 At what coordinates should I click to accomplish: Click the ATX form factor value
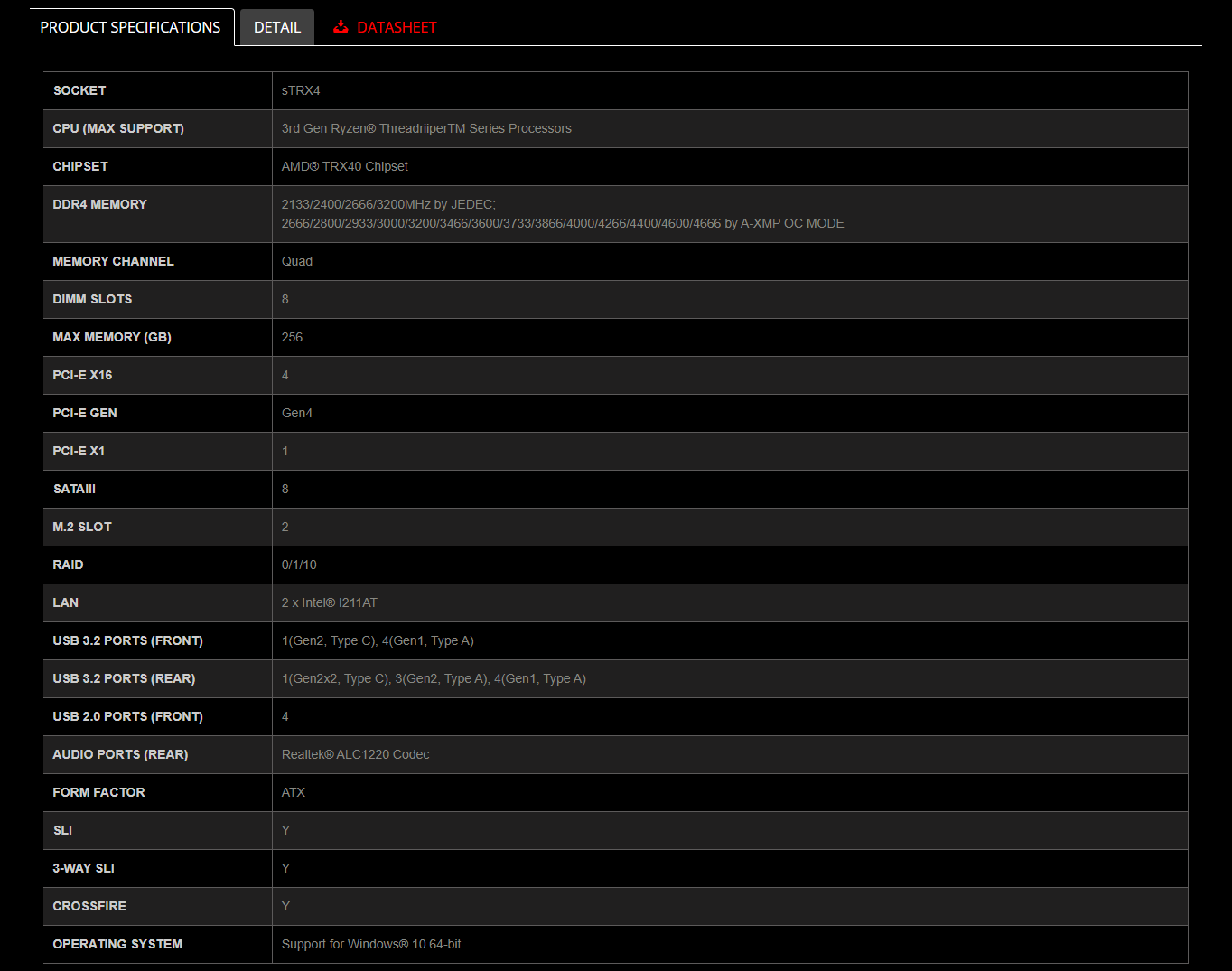pos(293,792)
